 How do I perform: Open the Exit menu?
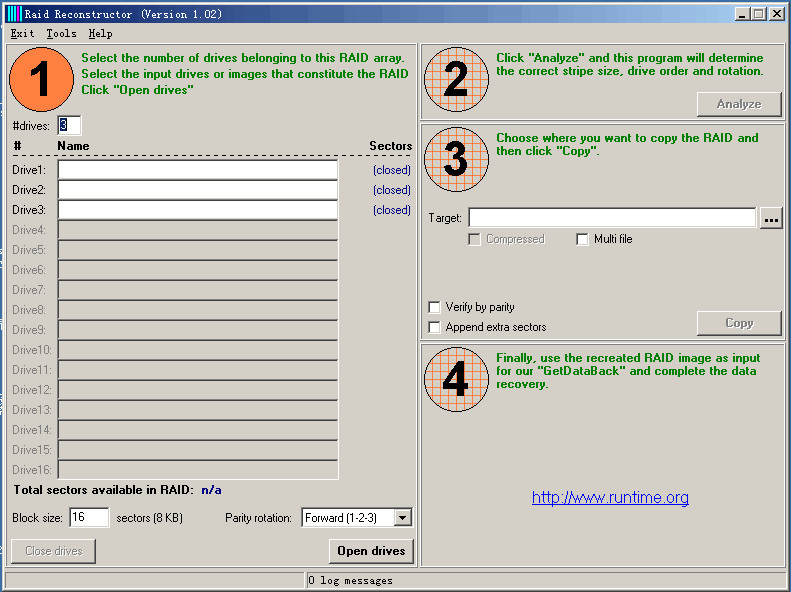pyautogui.click(x=22, y=33)
